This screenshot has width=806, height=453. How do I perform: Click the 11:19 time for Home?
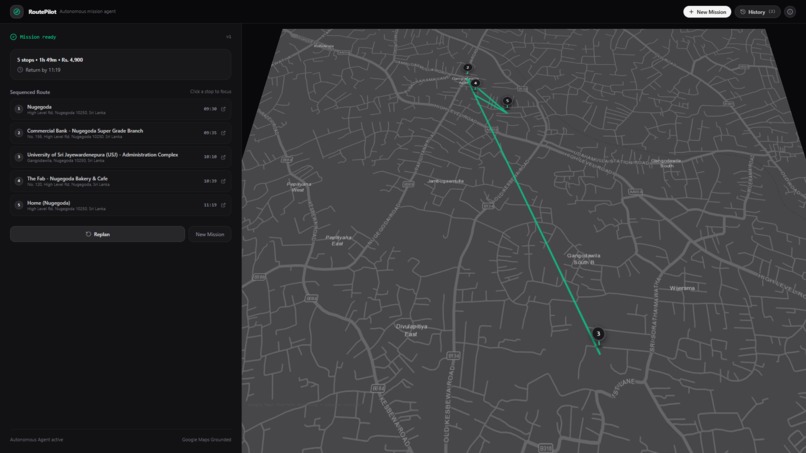coord(210,205)
